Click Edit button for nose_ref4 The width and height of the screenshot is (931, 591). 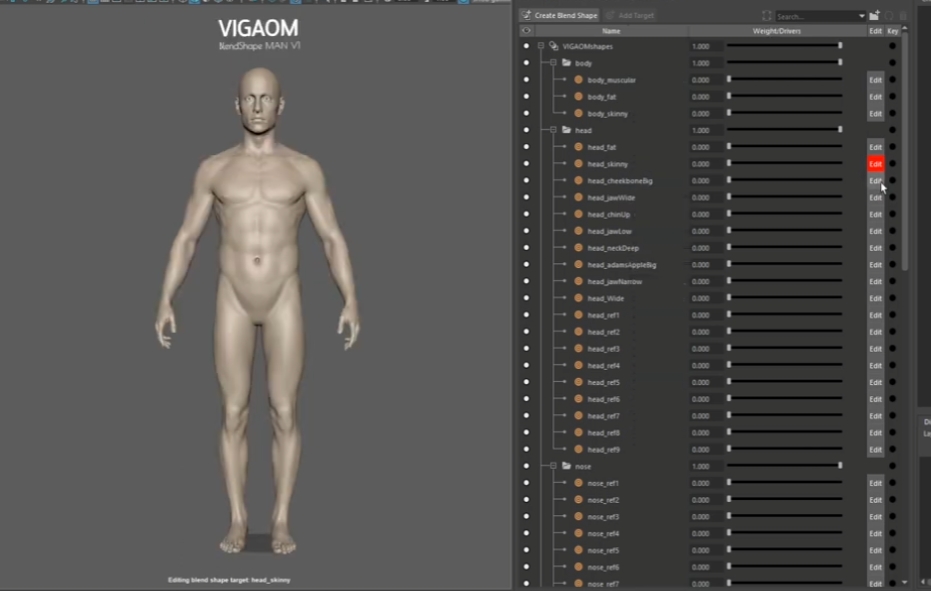coord(875,533)
